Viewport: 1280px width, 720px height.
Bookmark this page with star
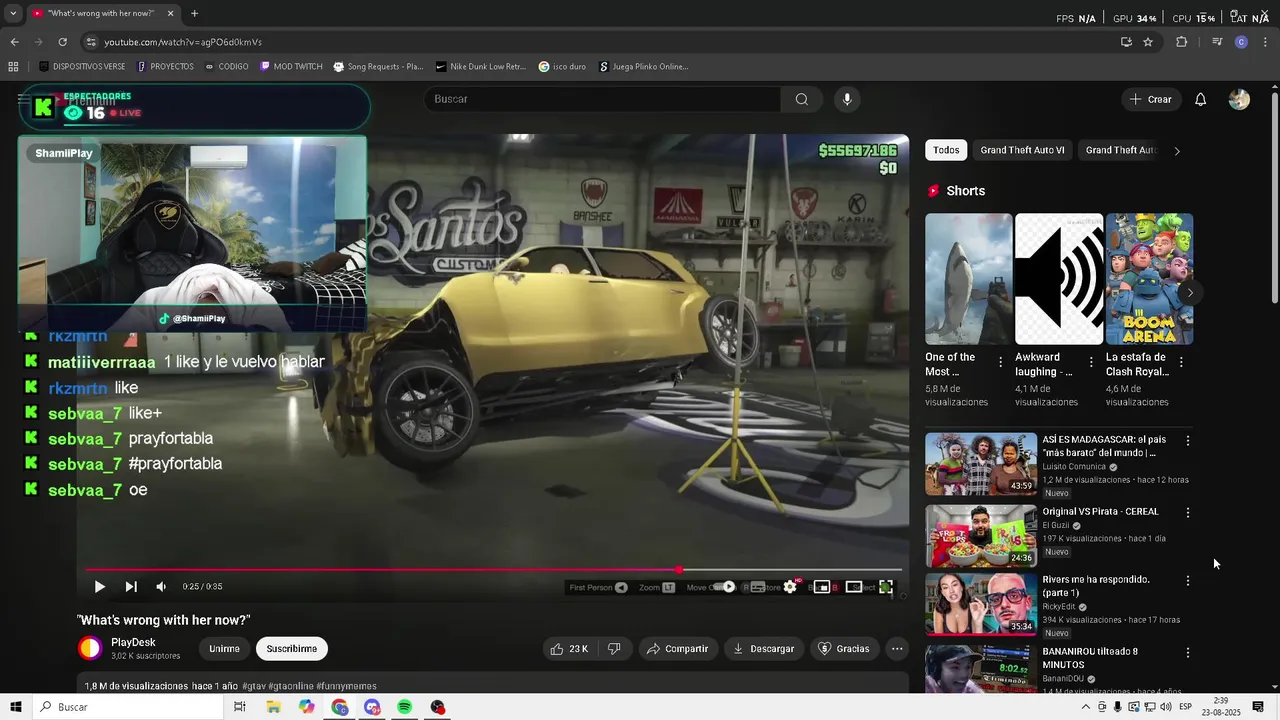1148,42
